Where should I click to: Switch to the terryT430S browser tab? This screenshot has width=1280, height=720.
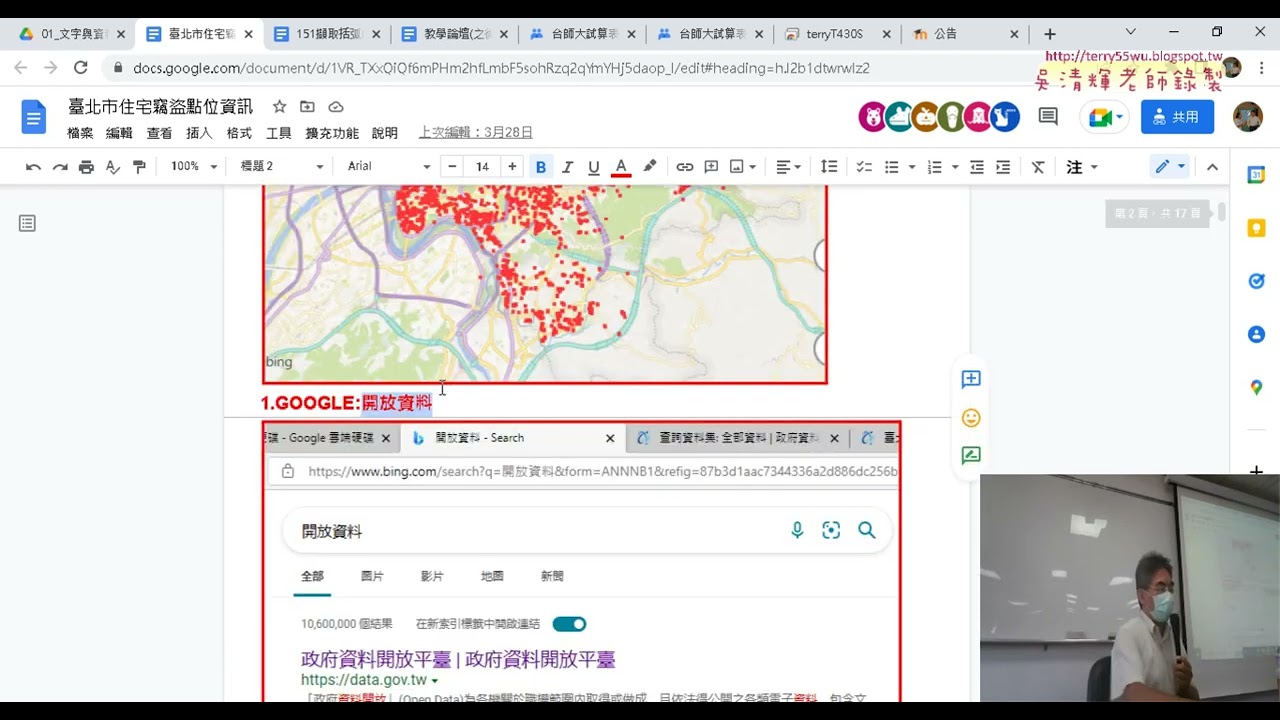(x=838, y=34)
